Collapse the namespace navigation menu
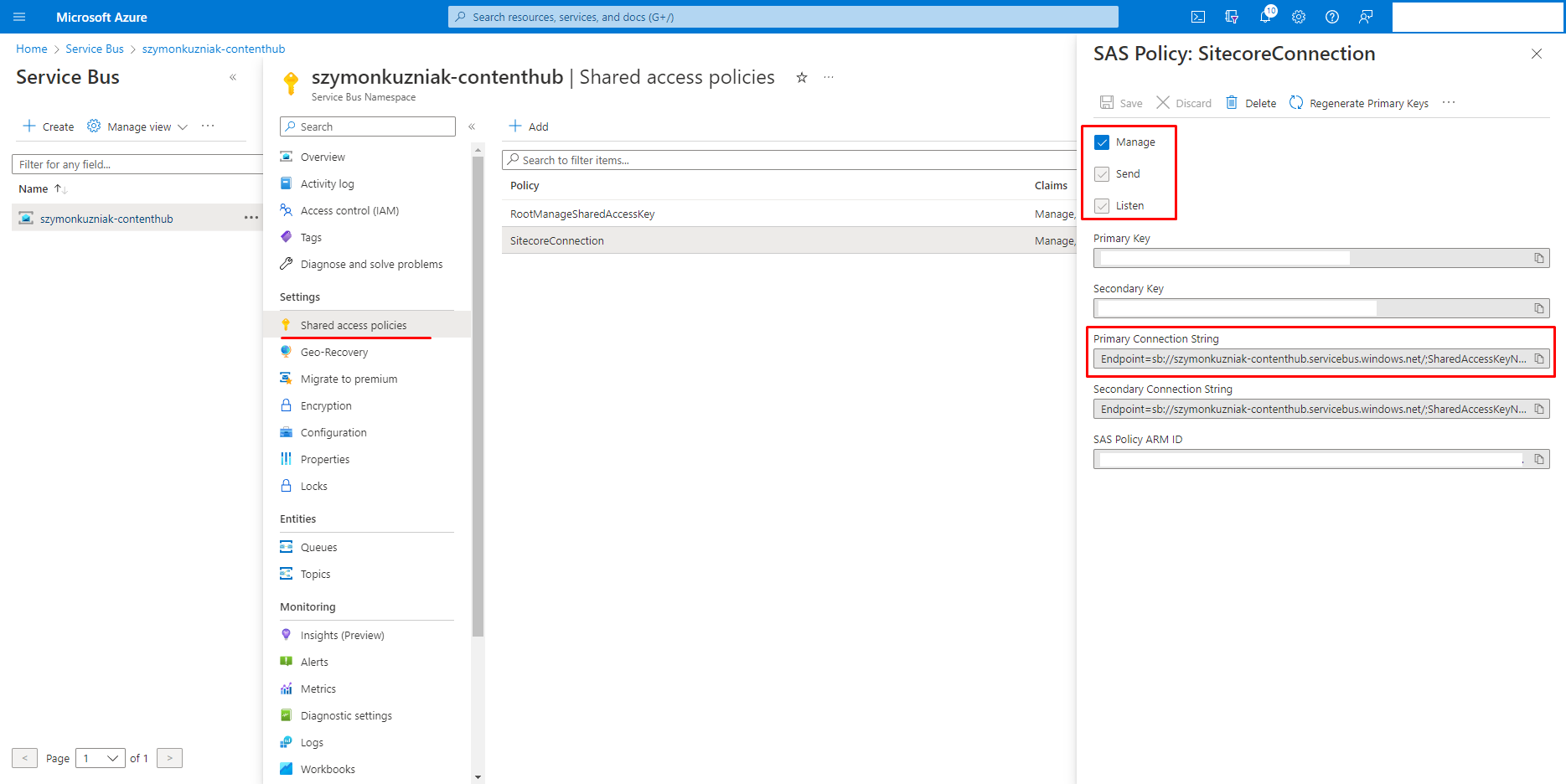The image size is (1566, 784). click(x=472, y=126)
